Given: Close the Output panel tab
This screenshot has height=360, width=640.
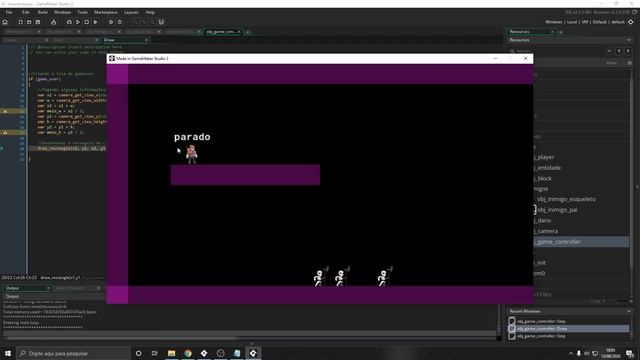Looking at the screenshot, I should click(x=48, y=288).
